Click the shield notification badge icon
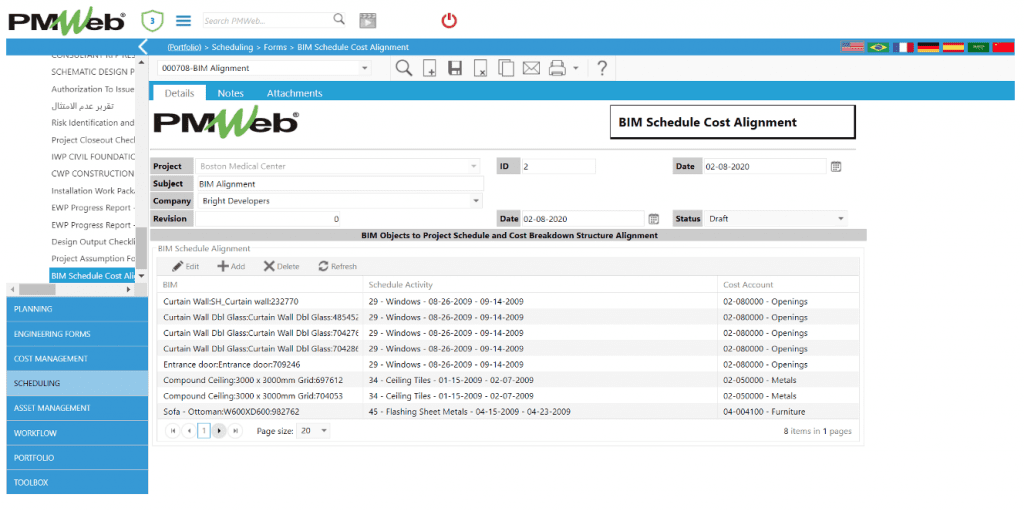The height and width of the screenshot is (511, 1024). [152, 21]
